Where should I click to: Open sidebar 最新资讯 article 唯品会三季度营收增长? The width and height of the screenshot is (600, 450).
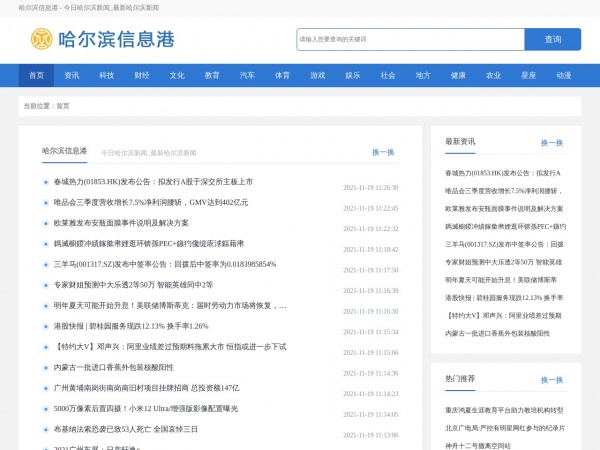504,191
